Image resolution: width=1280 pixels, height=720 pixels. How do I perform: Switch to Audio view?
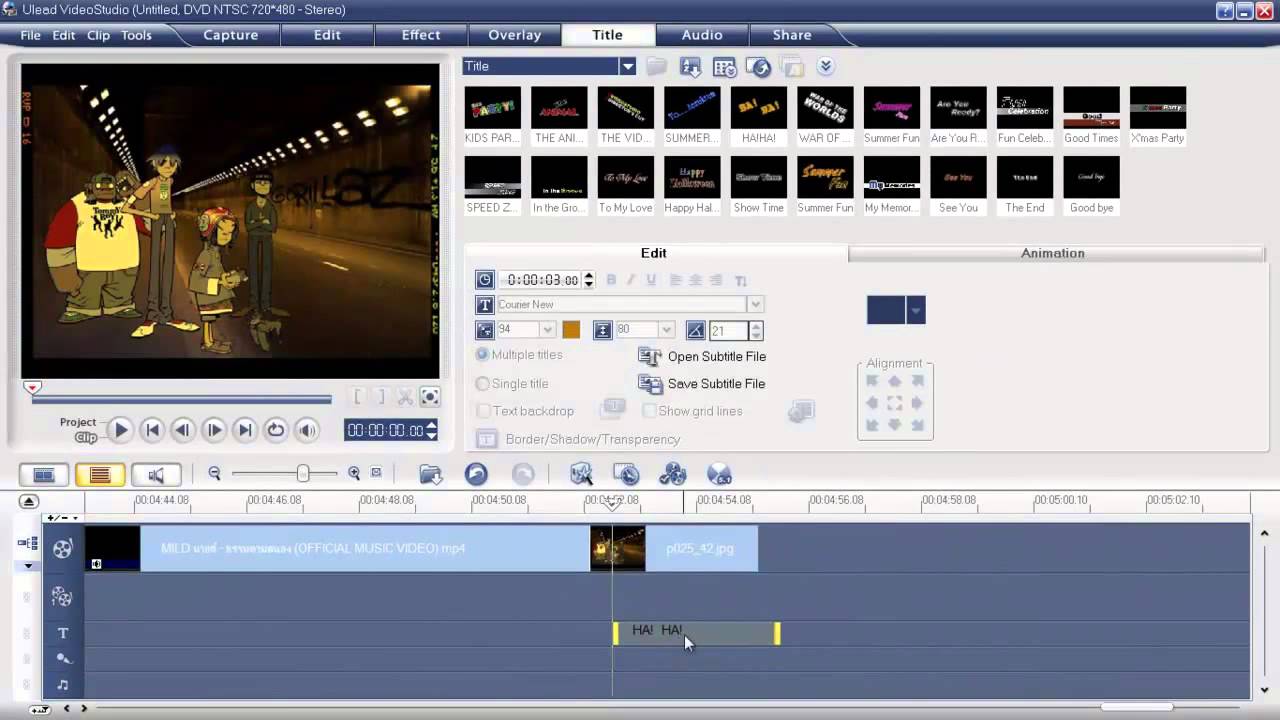(156, 475)
